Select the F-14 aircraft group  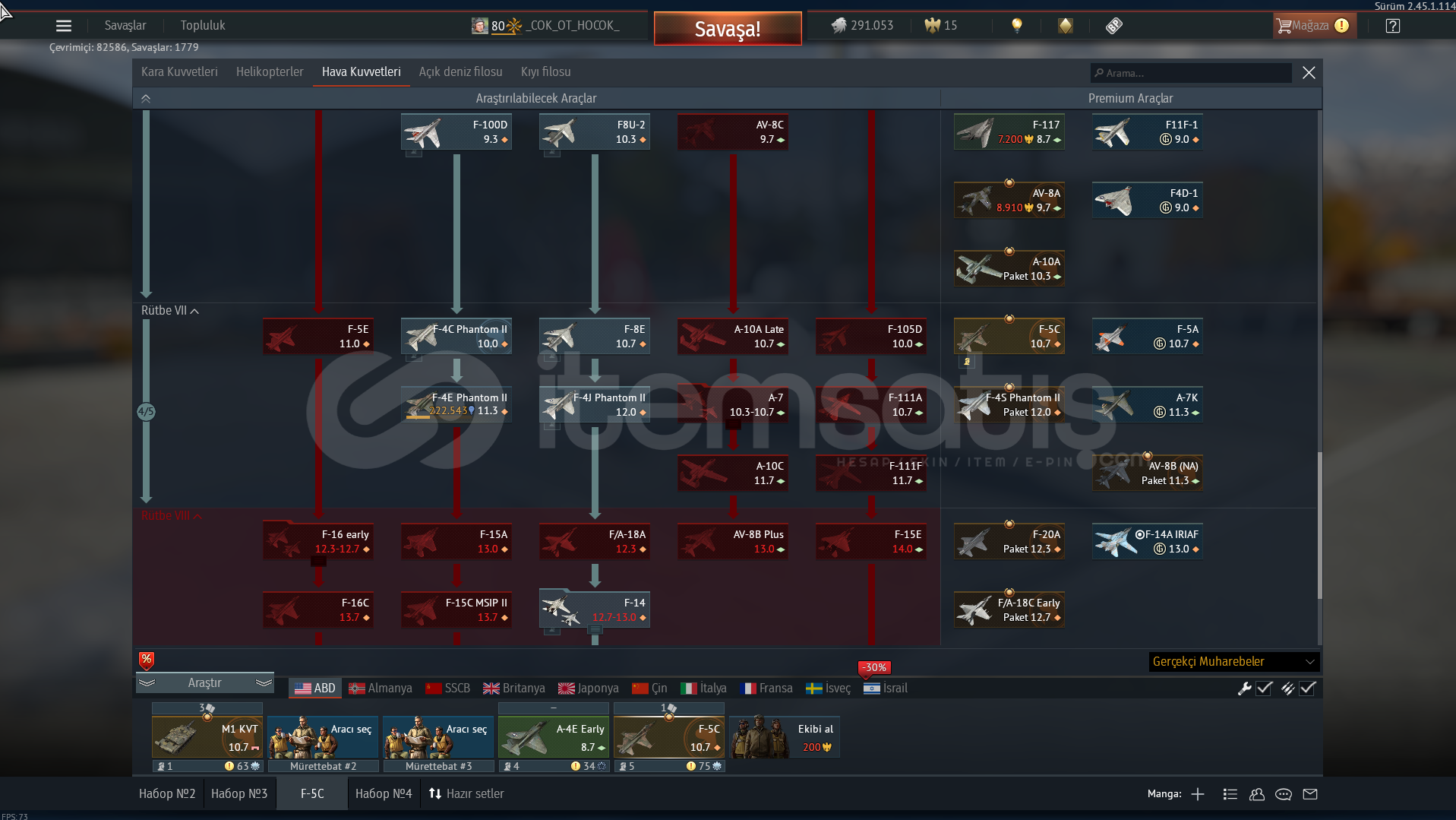pyautogui.click(x=595, y=610)
